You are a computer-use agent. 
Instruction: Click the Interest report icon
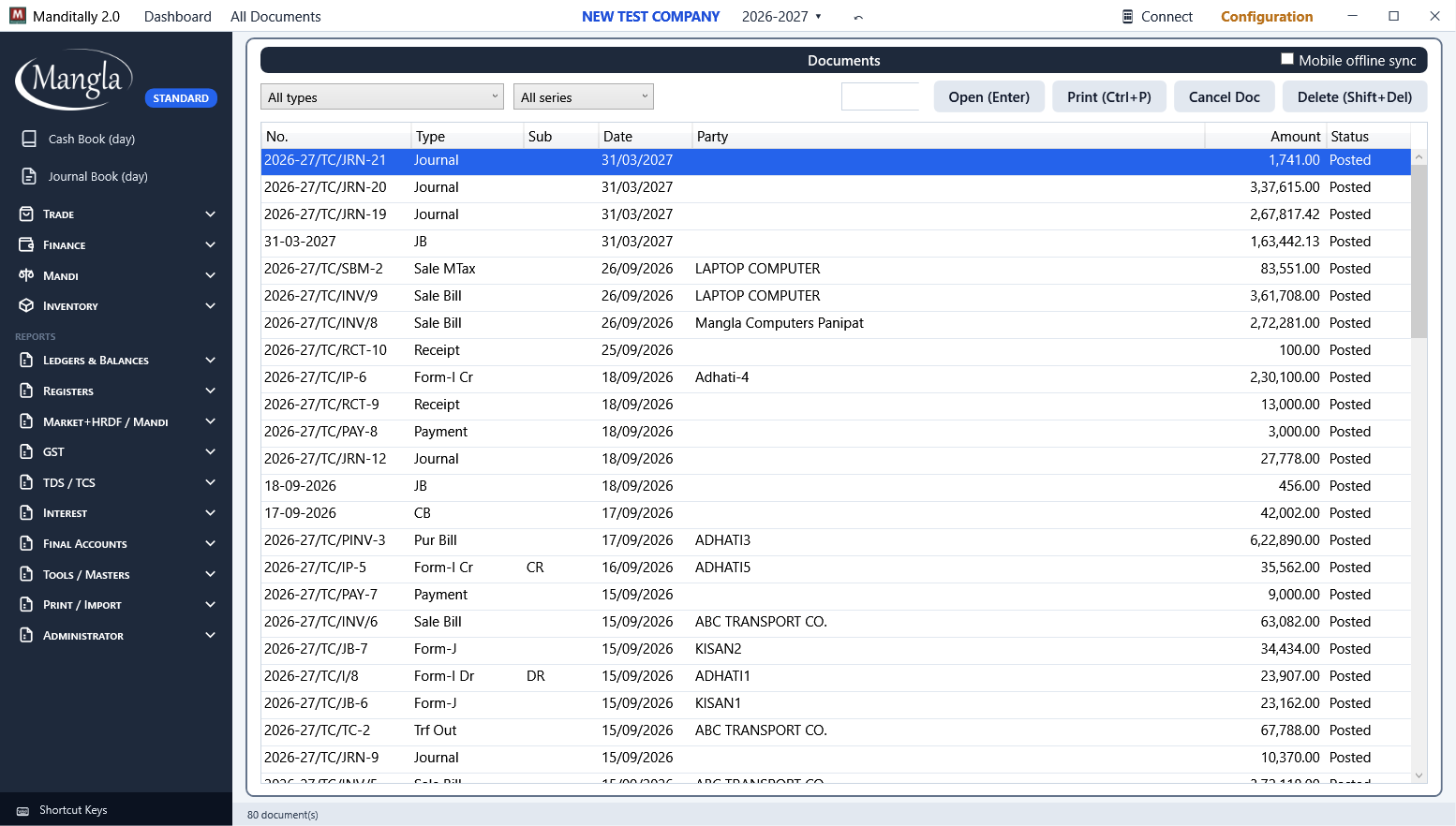pos(26,513)
